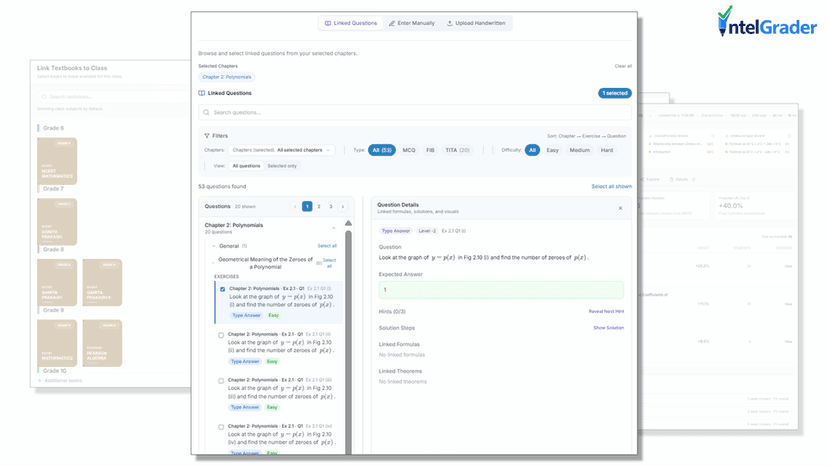Open the Upload Handwritten tab
The width and height of the screenshot is (828, 466).
(476, 23)
